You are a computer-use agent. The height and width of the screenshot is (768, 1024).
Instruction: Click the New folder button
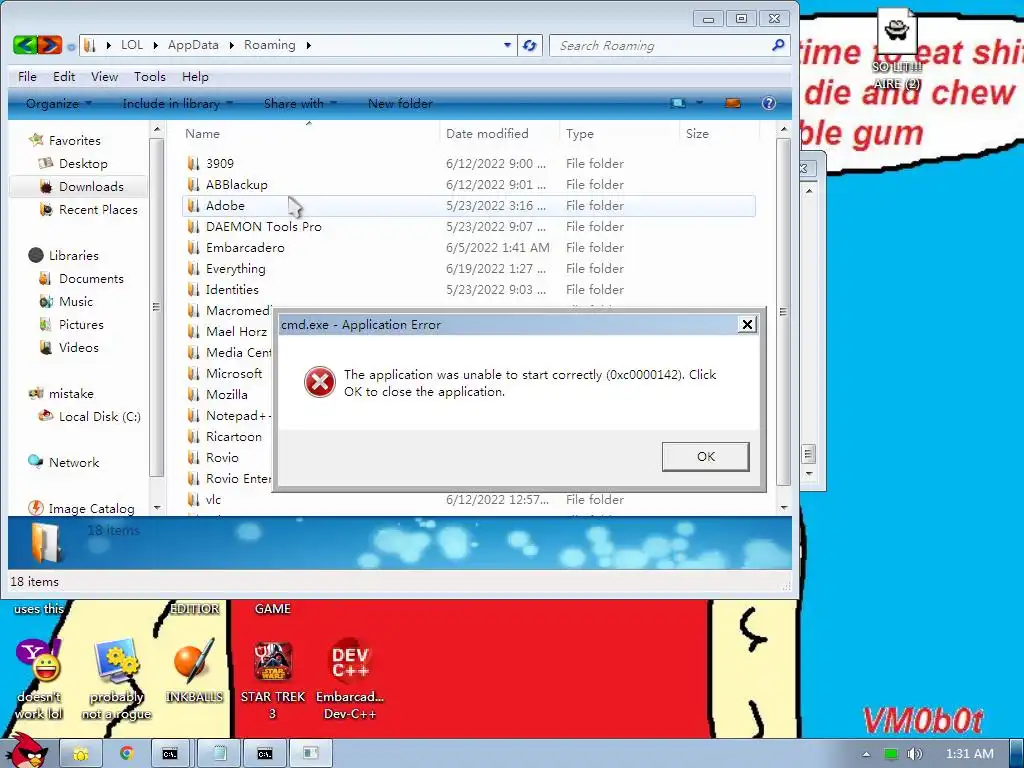click(x=400, y=103)
